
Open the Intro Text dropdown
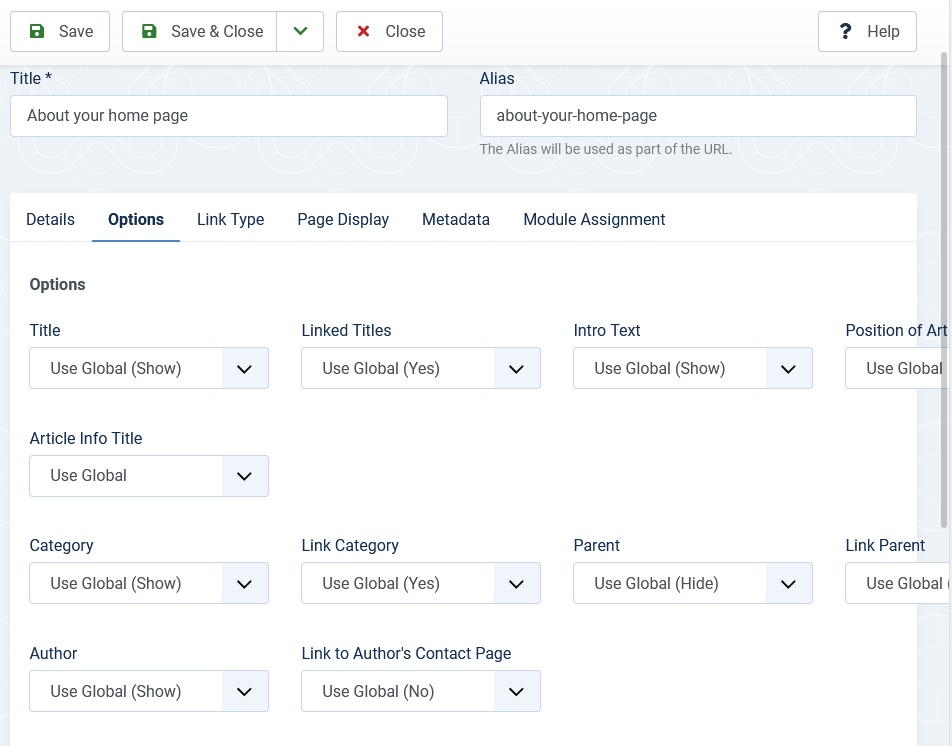click(x=693, y=368)
